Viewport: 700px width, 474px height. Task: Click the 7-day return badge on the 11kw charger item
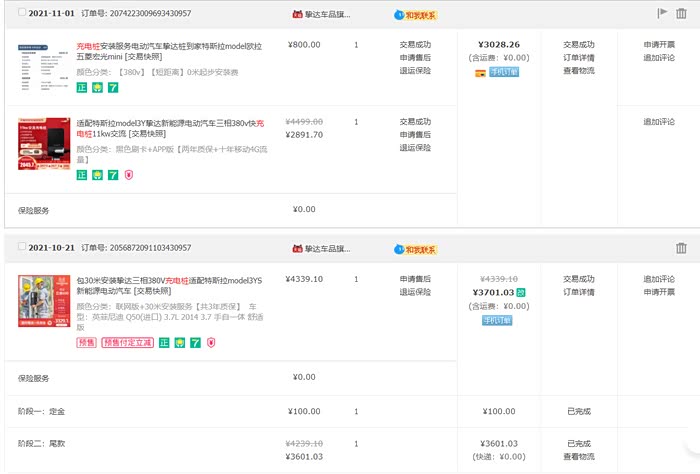coord(113,175)
